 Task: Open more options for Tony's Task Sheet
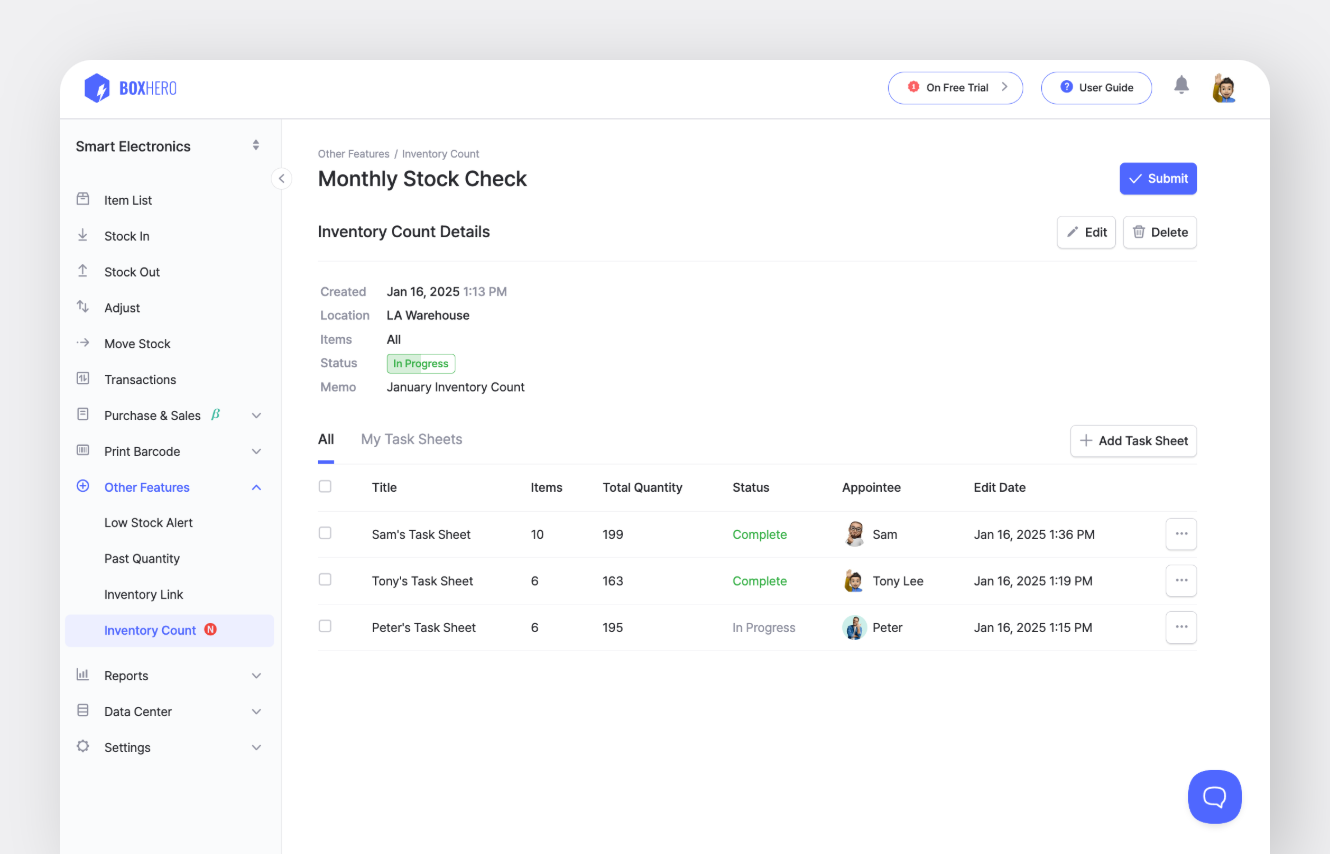1181,580
